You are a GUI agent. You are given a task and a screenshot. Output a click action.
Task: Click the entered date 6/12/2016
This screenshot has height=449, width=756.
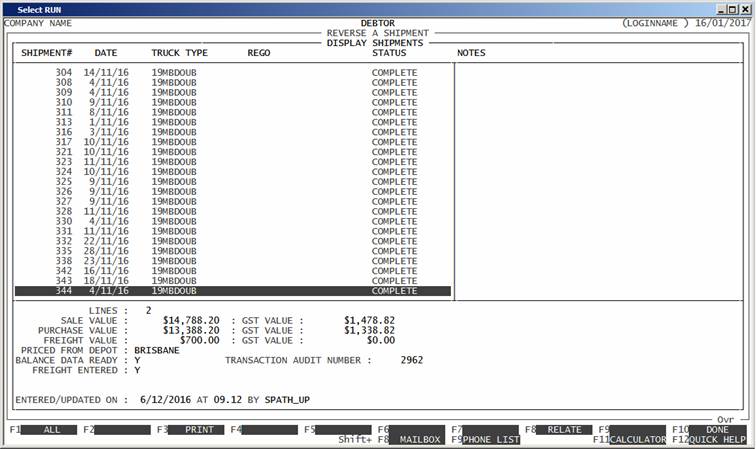pyautogui.click(x=165, y=400)
